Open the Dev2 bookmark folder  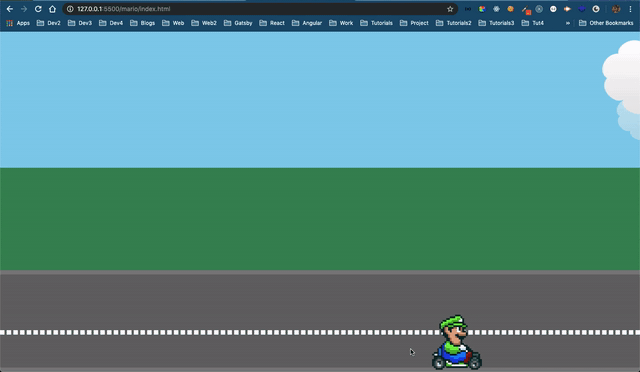tap(49, 23)
